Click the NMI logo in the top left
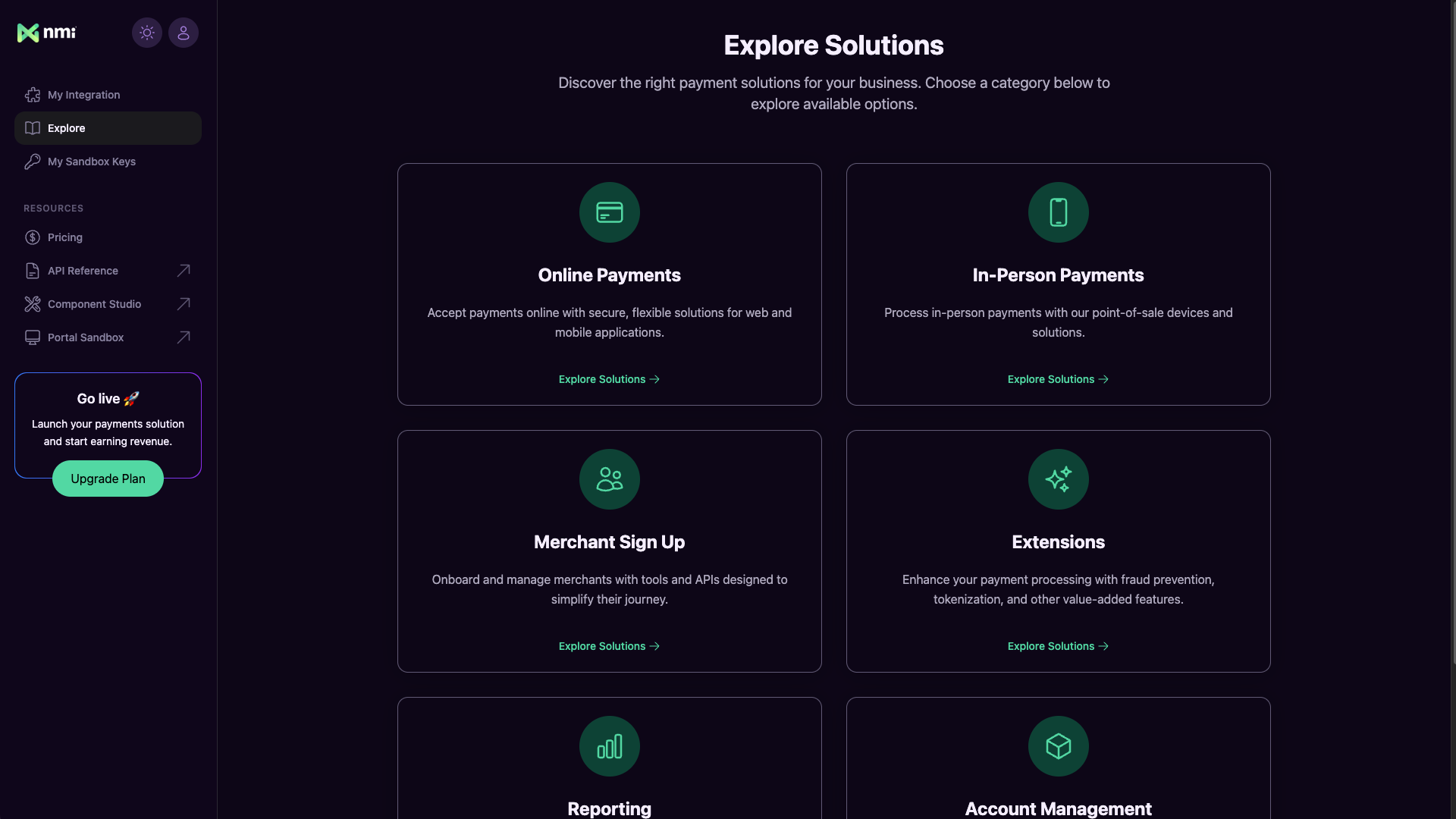 [45, 33]
